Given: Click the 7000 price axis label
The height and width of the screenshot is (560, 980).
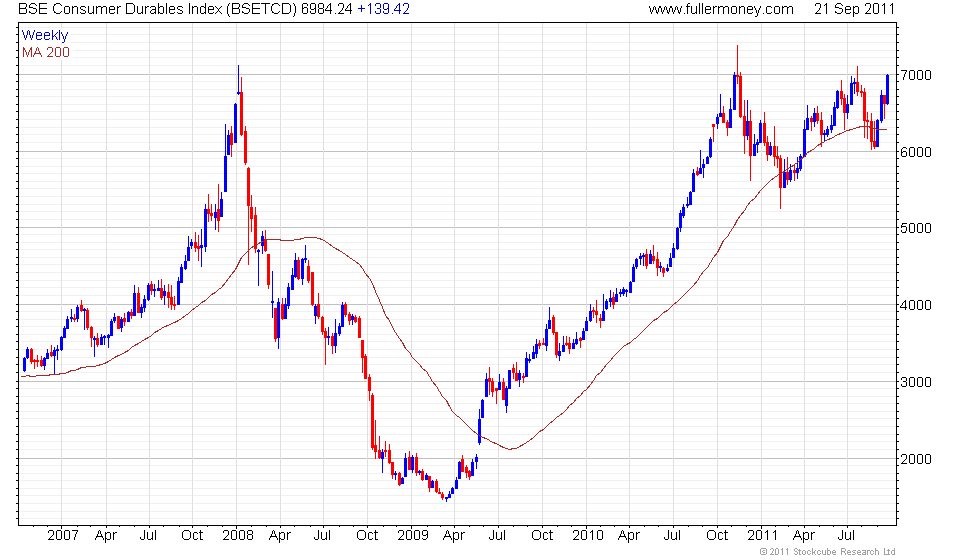Looking at the screenshot, I should 918,76.
